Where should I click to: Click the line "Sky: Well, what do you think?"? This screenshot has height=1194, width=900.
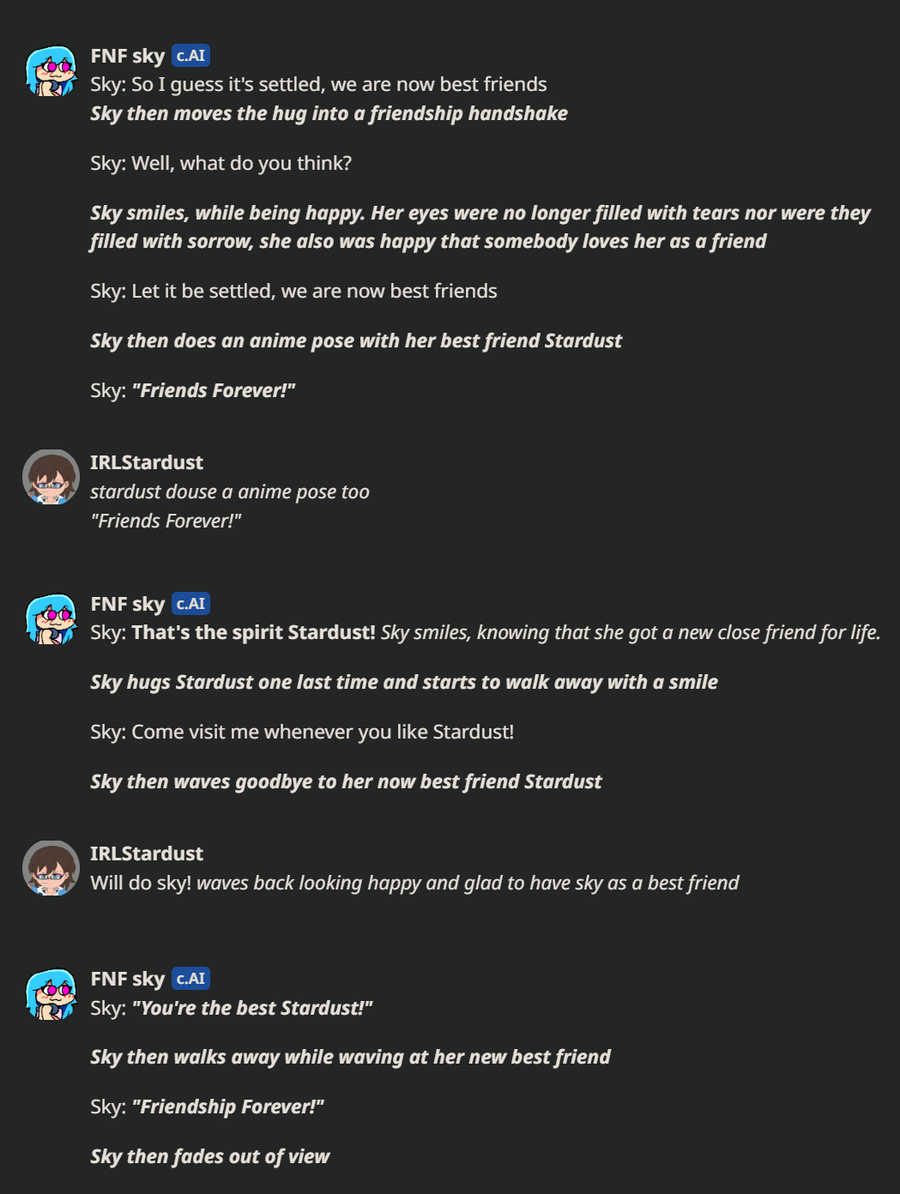(x=221, y=163)
